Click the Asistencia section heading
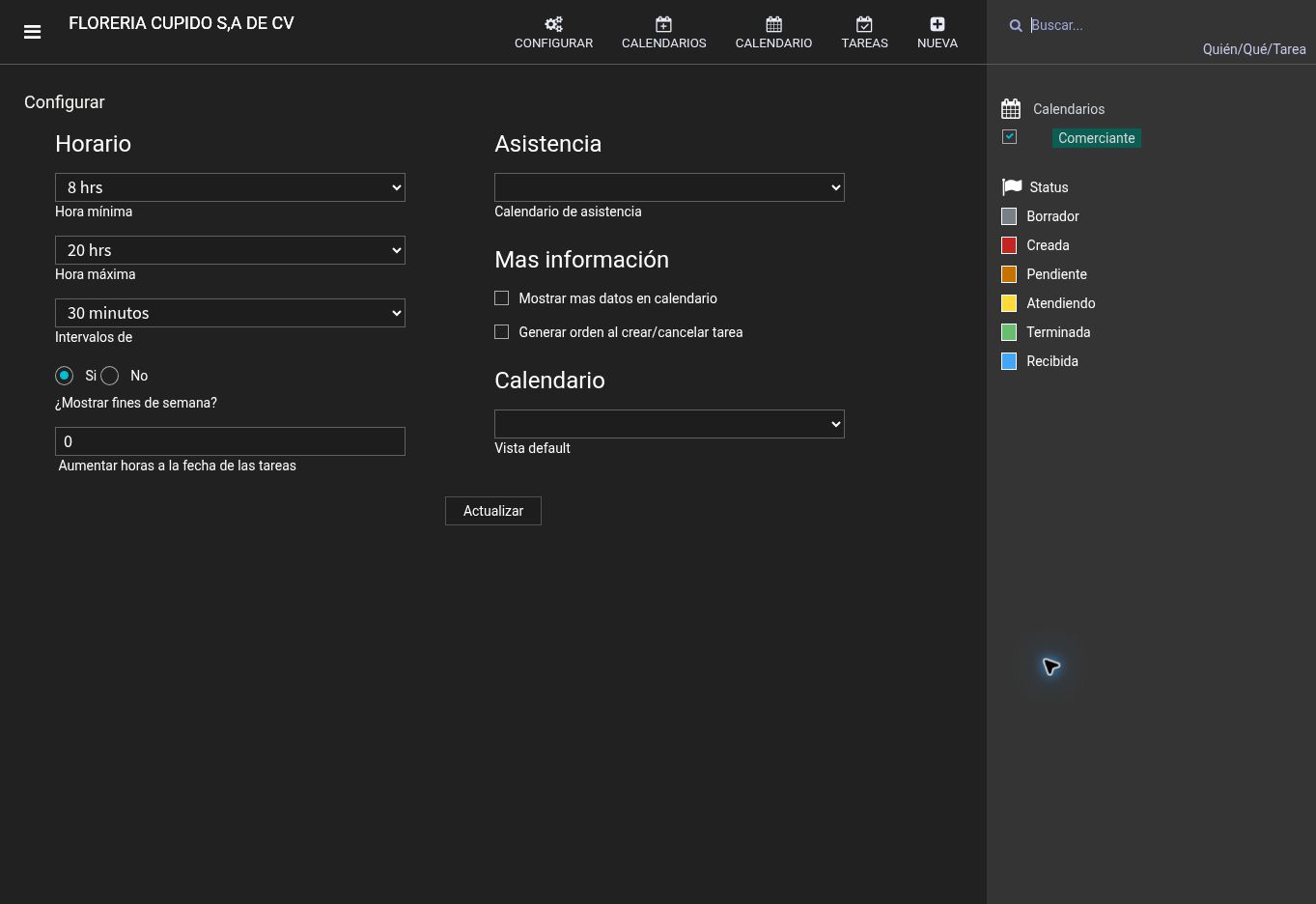Viewport: 1316px width, 904px height. (x=547, y=144)
